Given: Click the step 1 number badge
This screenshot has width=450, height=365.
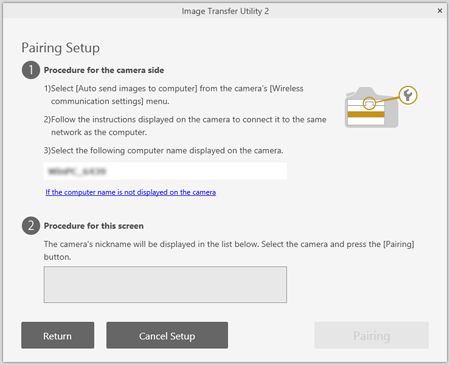Looking at the screenshot, I should (31, 70).
